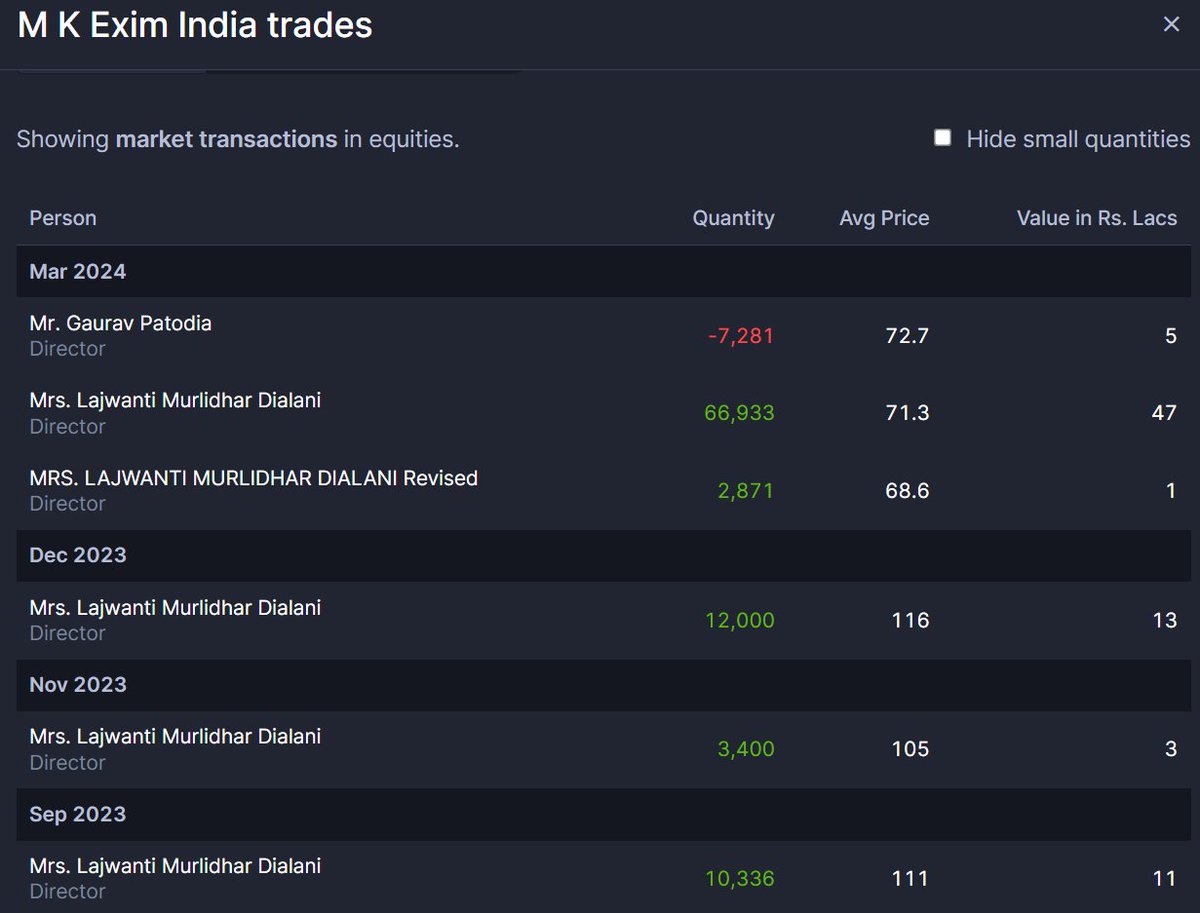1200x913 pixels.
Task: Click the Quantity column header
Action: (x=733, y=218)
